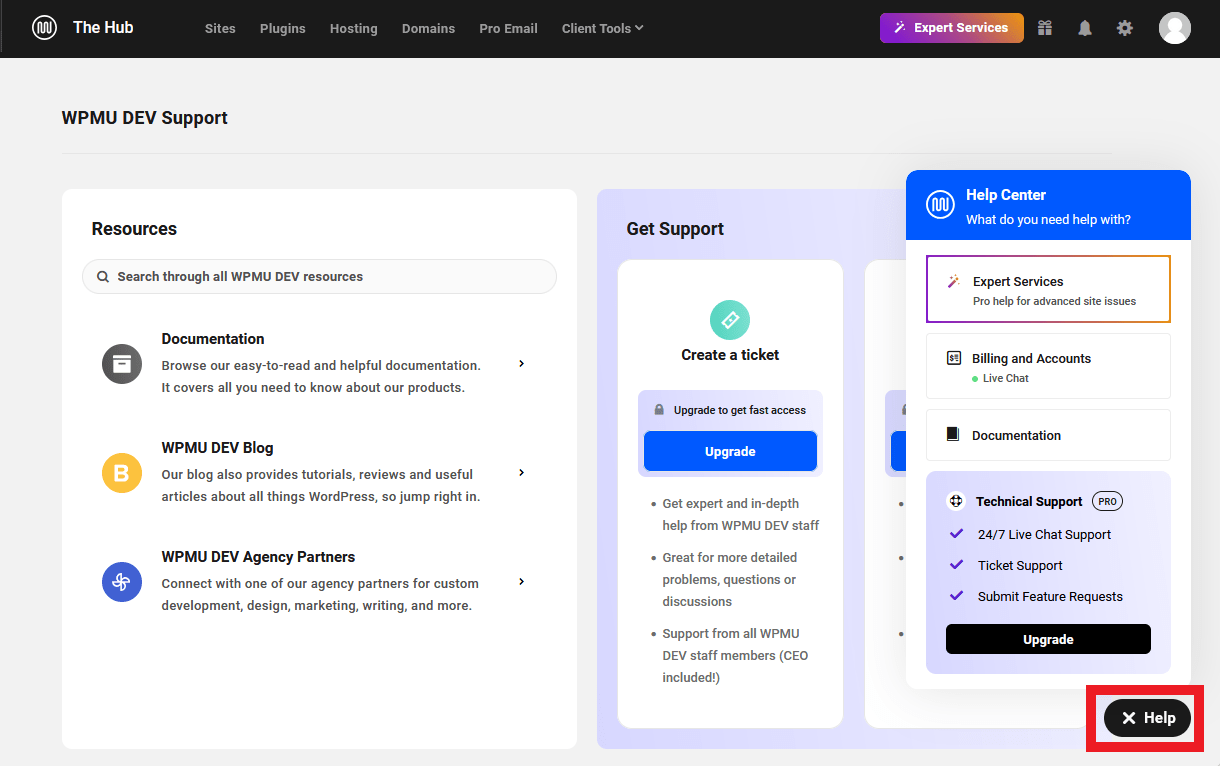Expand the Documentation resource chevron
Image resolution: width=1220 pixels, height=766 pixels.
point(521,364)
